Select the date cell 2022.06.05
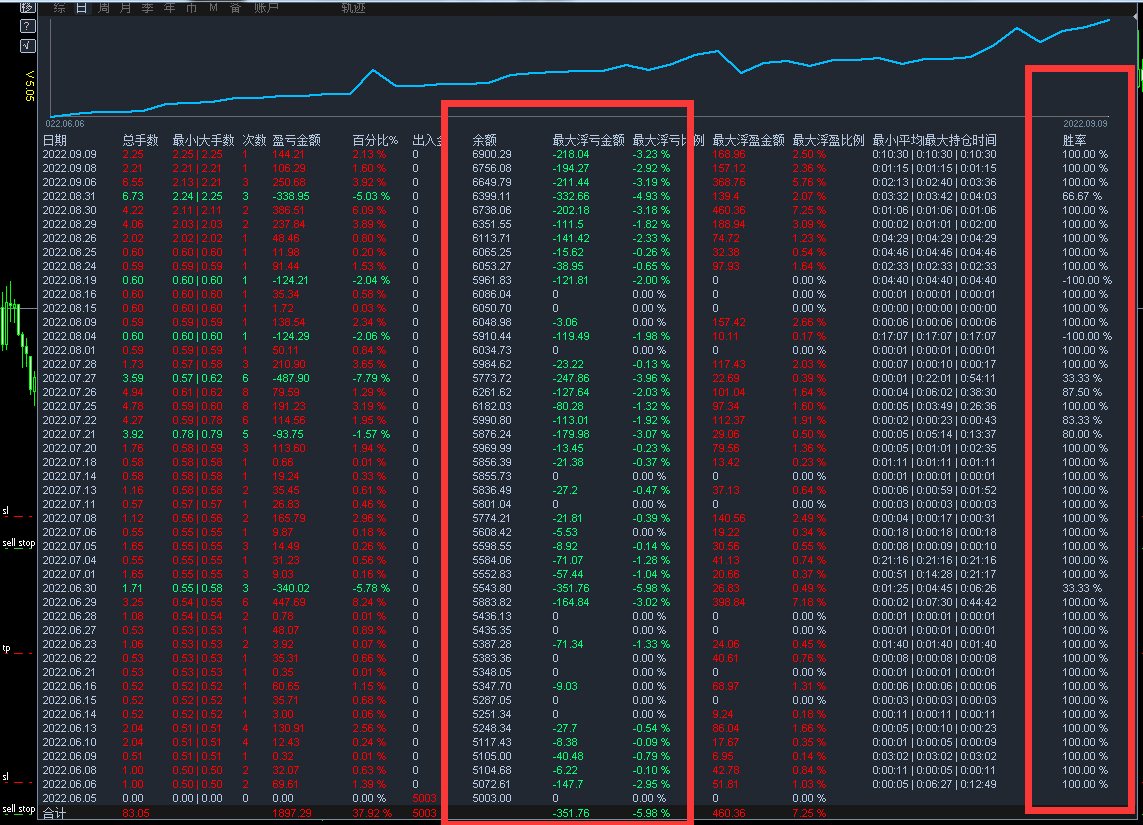The image size is (1143, 825). [69, 798]
